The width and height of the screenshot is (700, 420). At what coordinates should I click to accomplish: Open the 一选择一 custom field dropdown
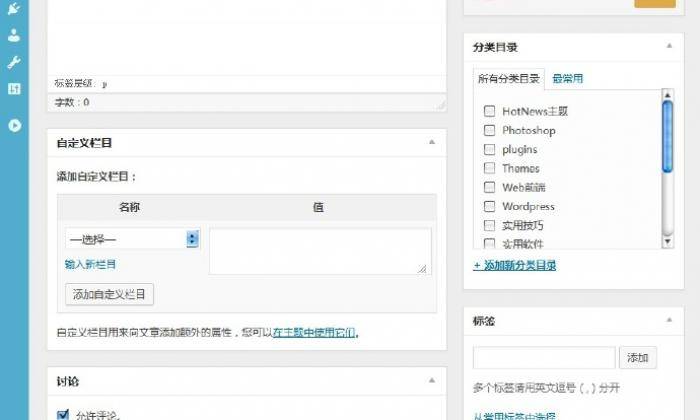(132, 239)
